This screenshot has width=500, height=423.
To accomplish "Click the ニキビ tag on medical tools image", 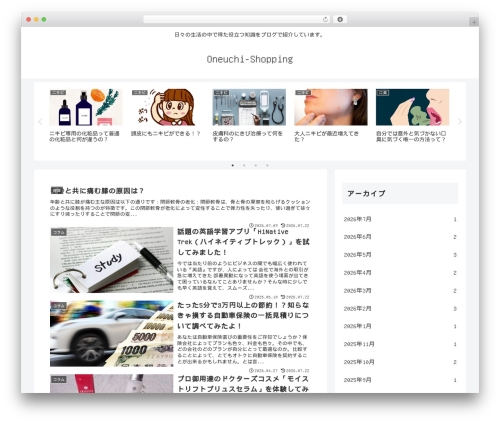I will (221, 92).
